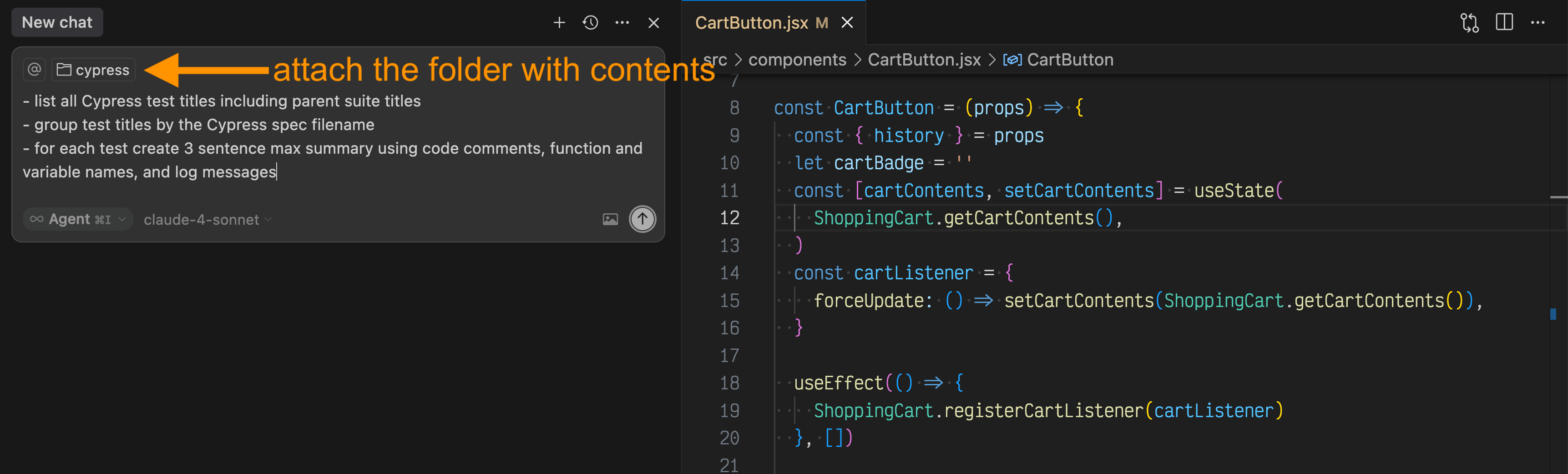Click the src breadcrumb
This screenshot has height=474, width=1568.
pos(715,60)
